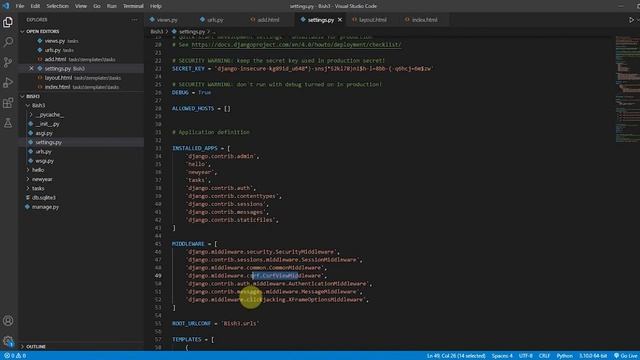The image size is (640, 360).
Task: Switch to the layout.html tab
Action: click(x=373, y=20)
